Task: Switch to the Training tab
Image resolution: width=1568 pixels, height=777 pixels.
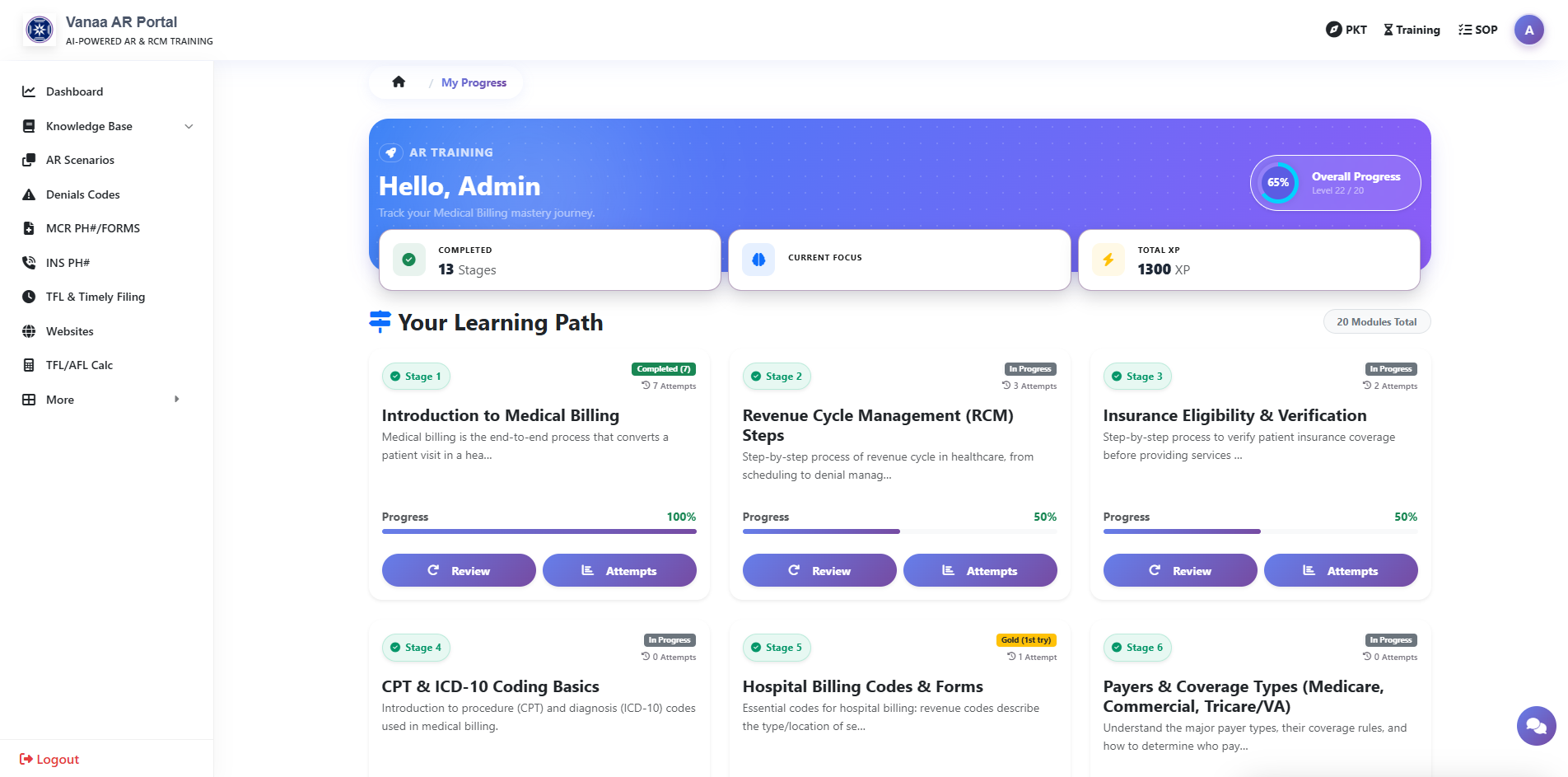Action: coord(1412,29)
